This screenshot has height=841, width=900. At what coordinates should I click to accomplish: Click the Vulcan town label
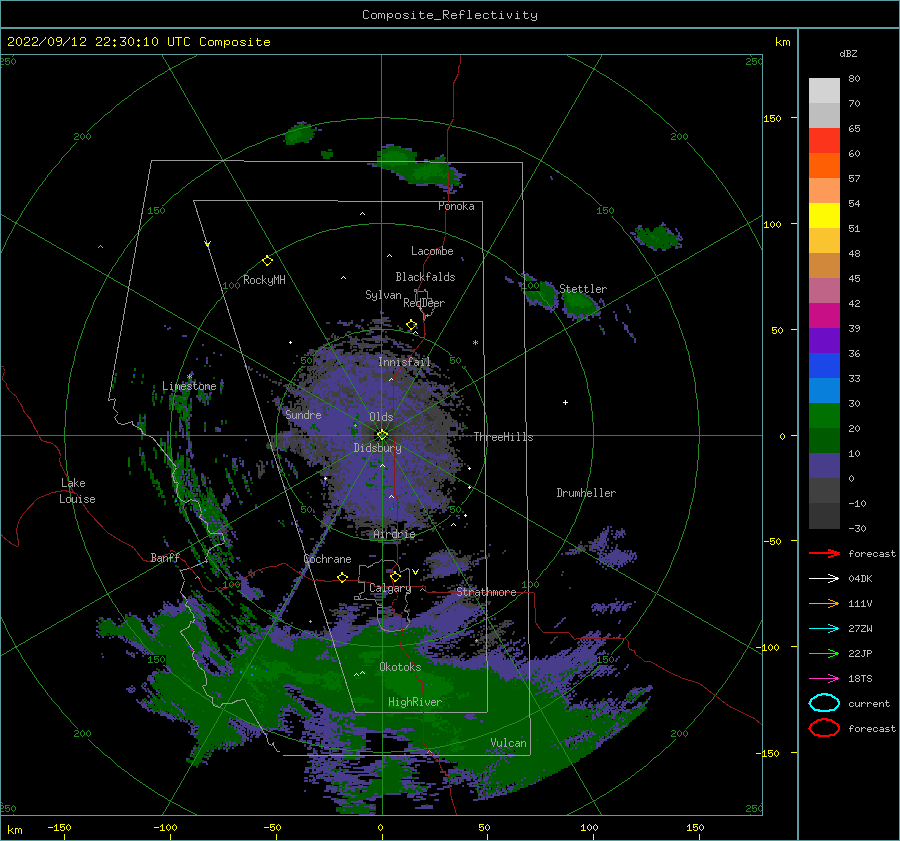(509, 743)
